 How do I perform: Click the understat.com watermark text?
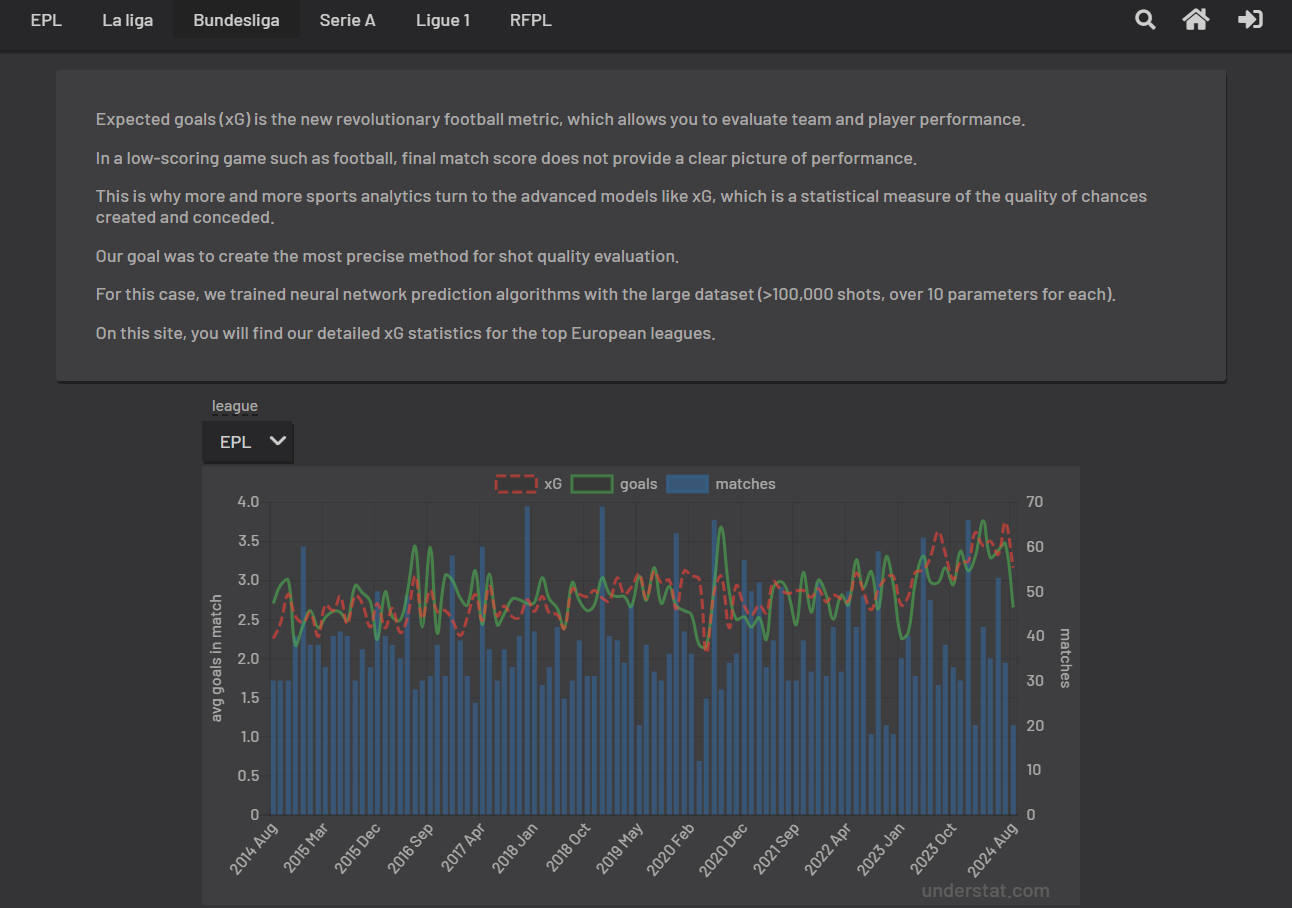[x=985, y=890]
